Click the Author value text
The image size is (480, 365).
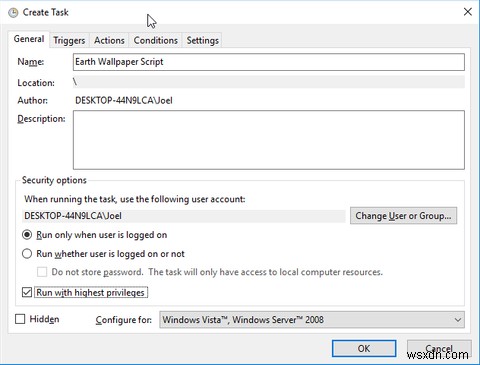[x=124, y=100]
